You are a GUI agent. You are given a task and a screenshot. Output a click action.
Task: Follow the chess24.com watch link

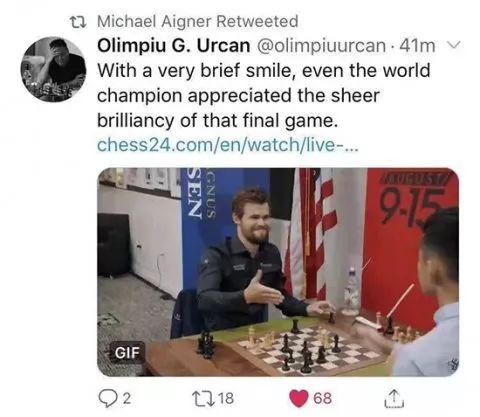228,145
